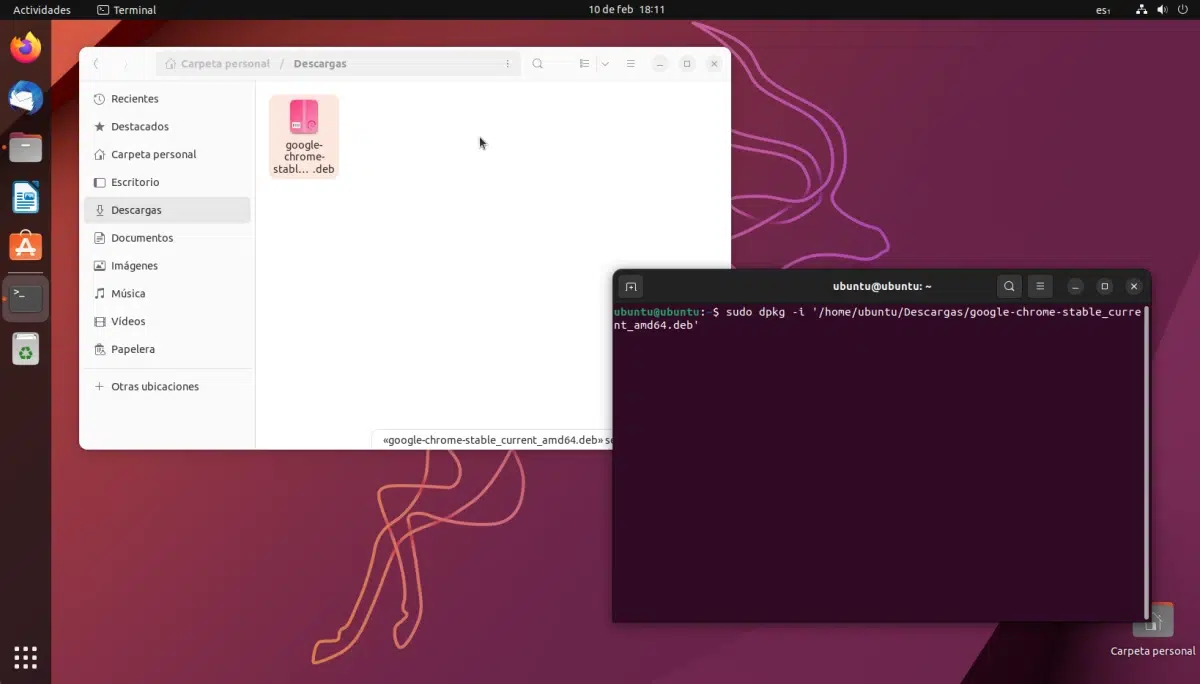Select google-chrome-stable deb file
1200x684 pixels.
click(x=304, y=136)
